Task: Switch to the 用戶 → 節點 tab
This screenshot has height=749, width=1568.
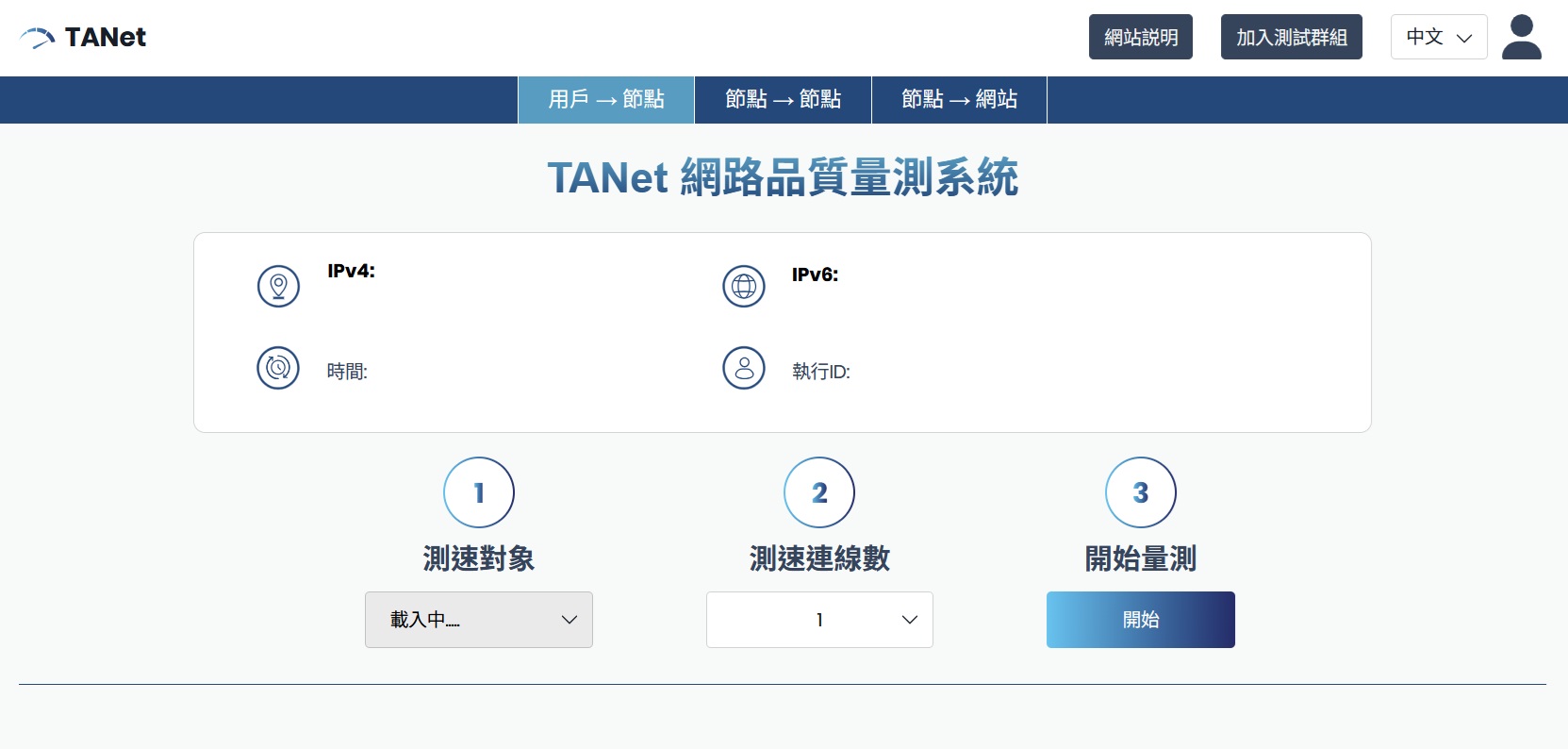Action: point(606,100)
